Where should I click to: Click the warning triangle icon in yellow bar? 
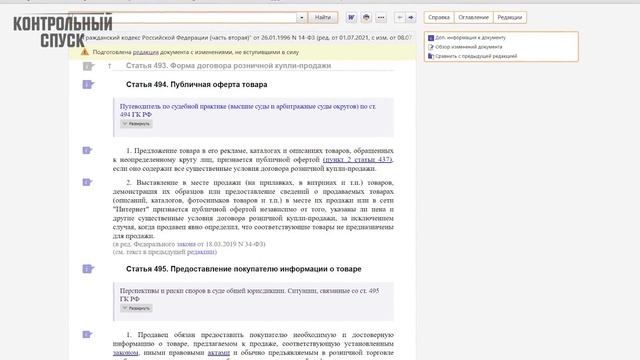pos(84,52)
